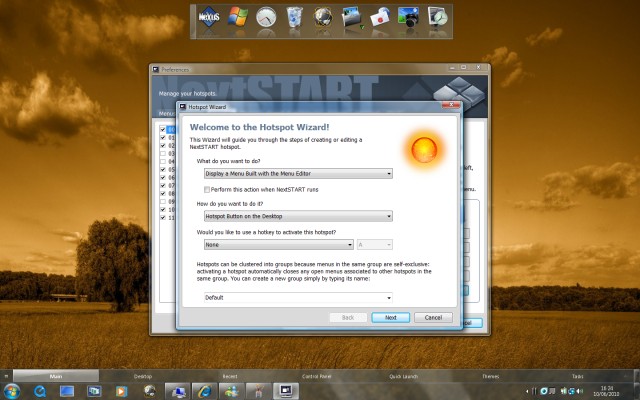
Task: Click the camera icon in dock
Action: pyautogui.click(x=408, y=16)
